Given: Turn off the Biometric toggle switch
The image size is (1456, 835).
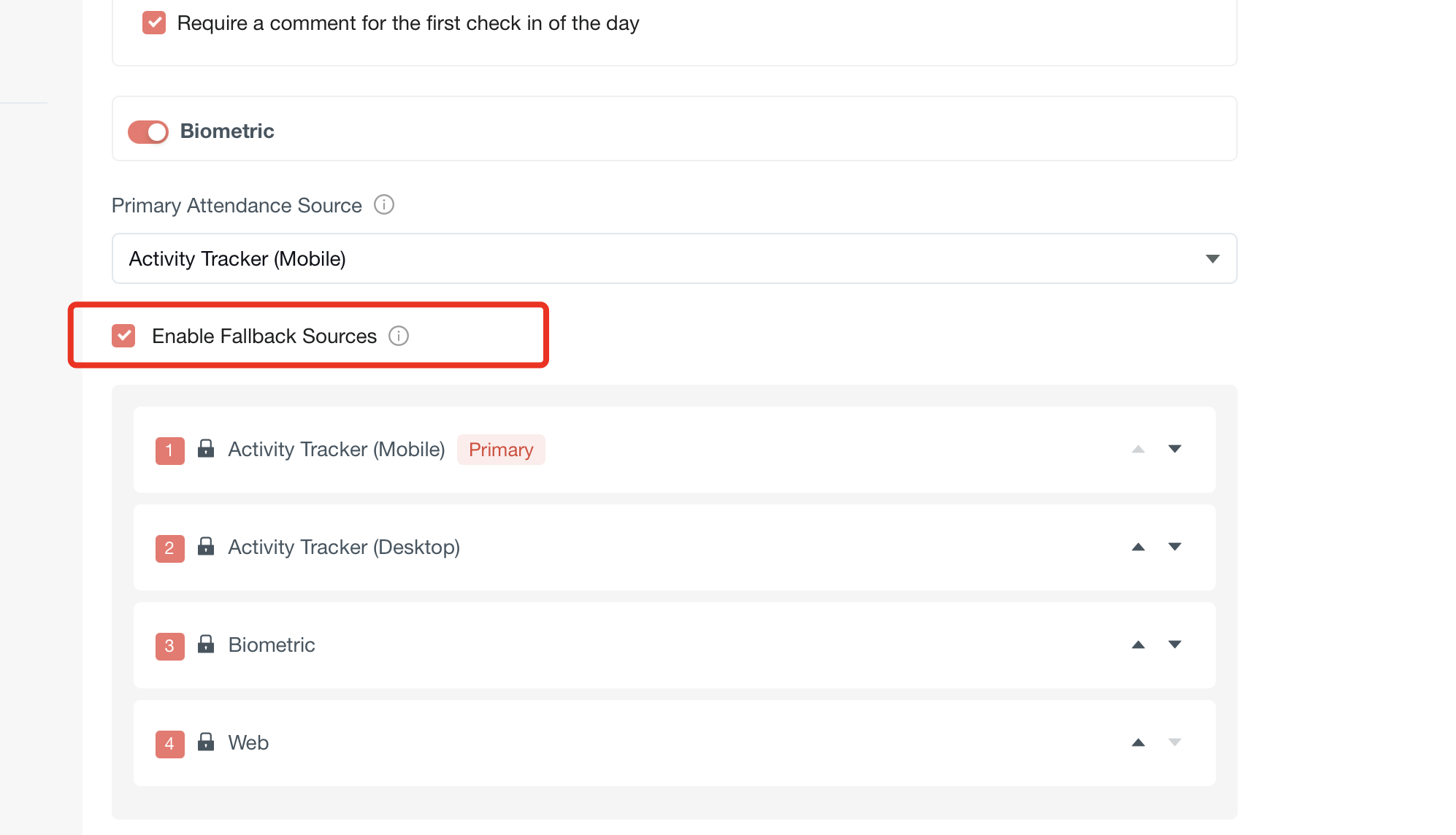Looking at the screenshot, I should click(x=148, y=131).
